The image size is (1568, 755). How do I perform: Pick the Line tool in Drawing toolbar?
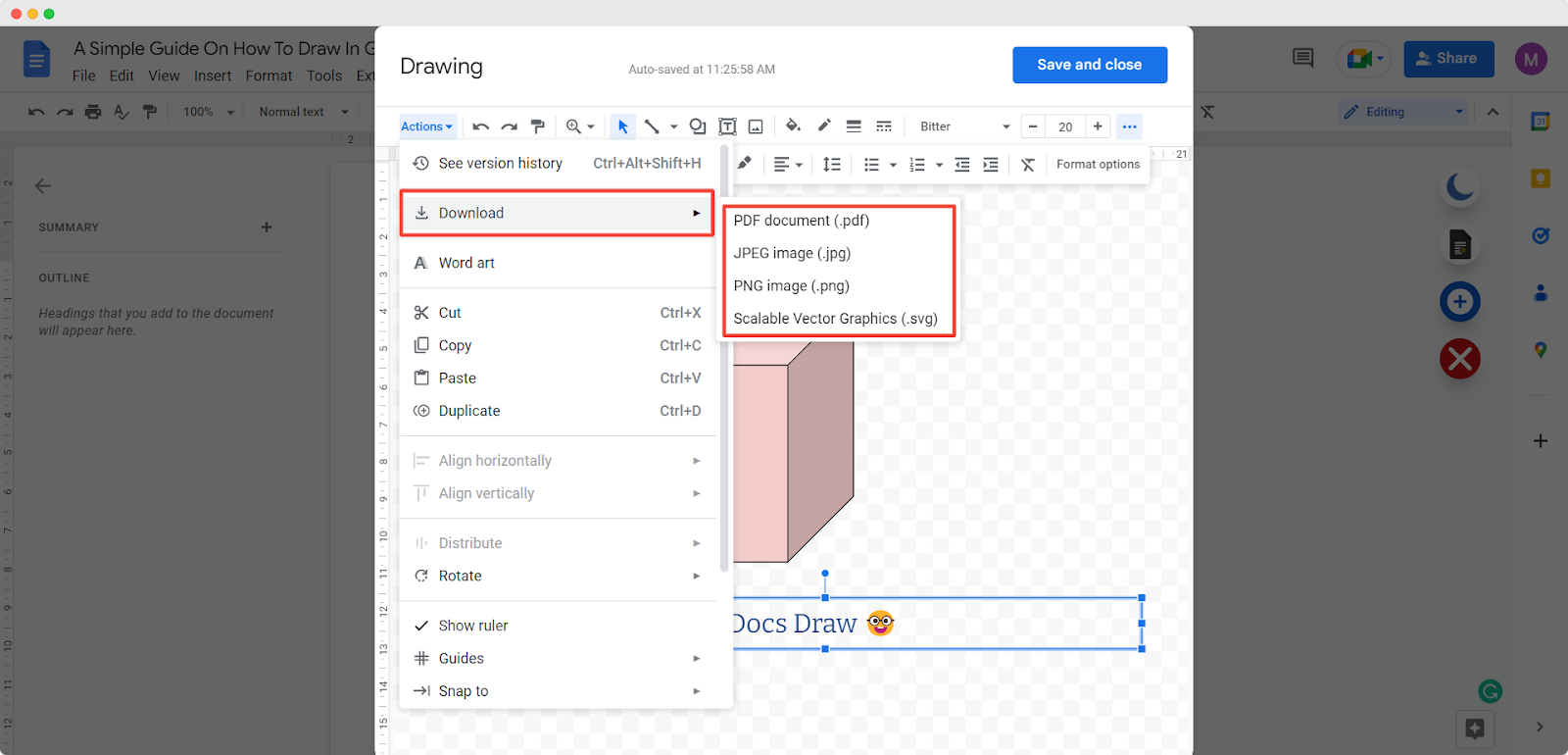click(652, 126)
